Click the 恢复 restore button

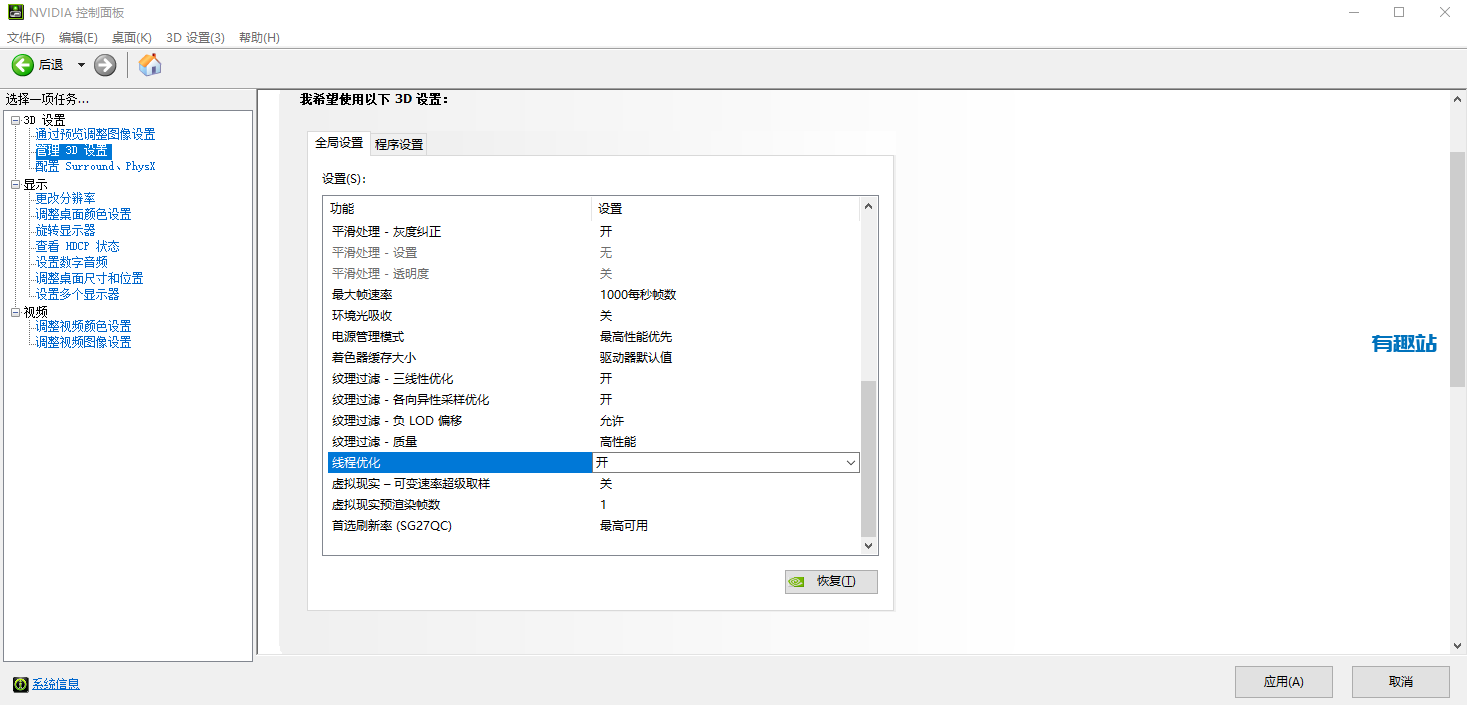pos(831,581)
